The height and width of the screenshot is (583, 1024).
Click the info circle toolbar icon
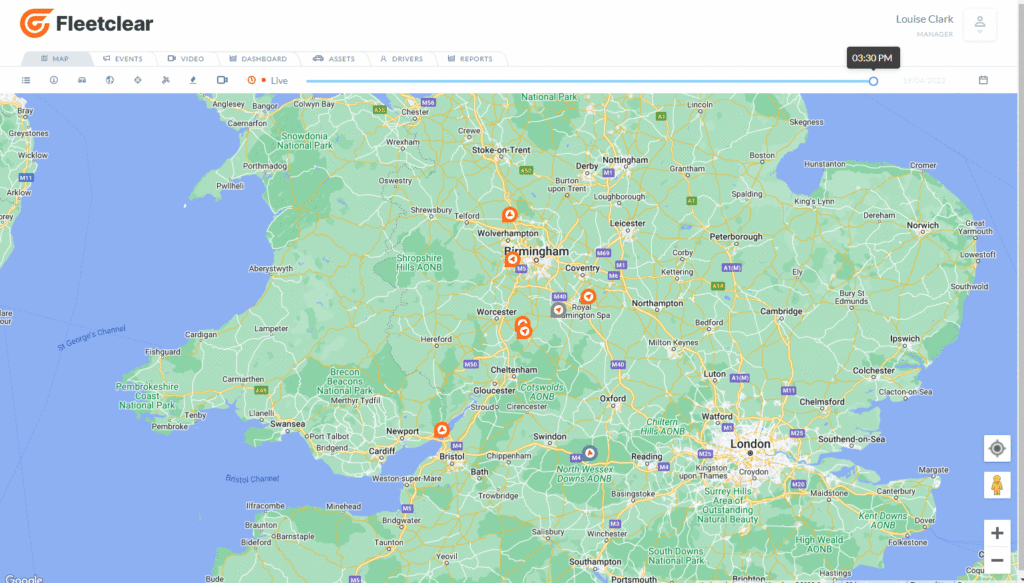54,80
